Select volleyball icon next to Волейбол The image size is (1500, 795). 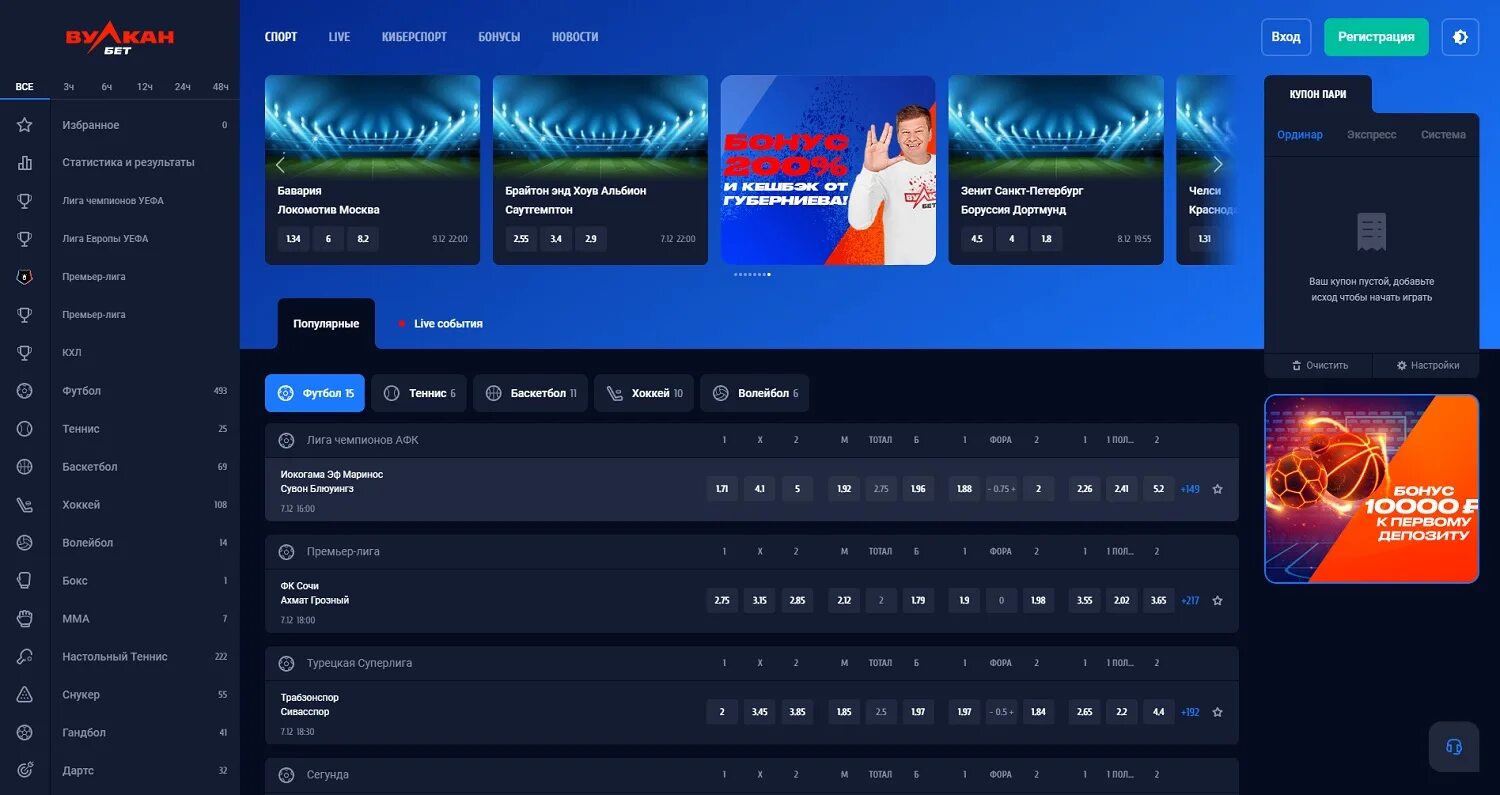point(25,543)
